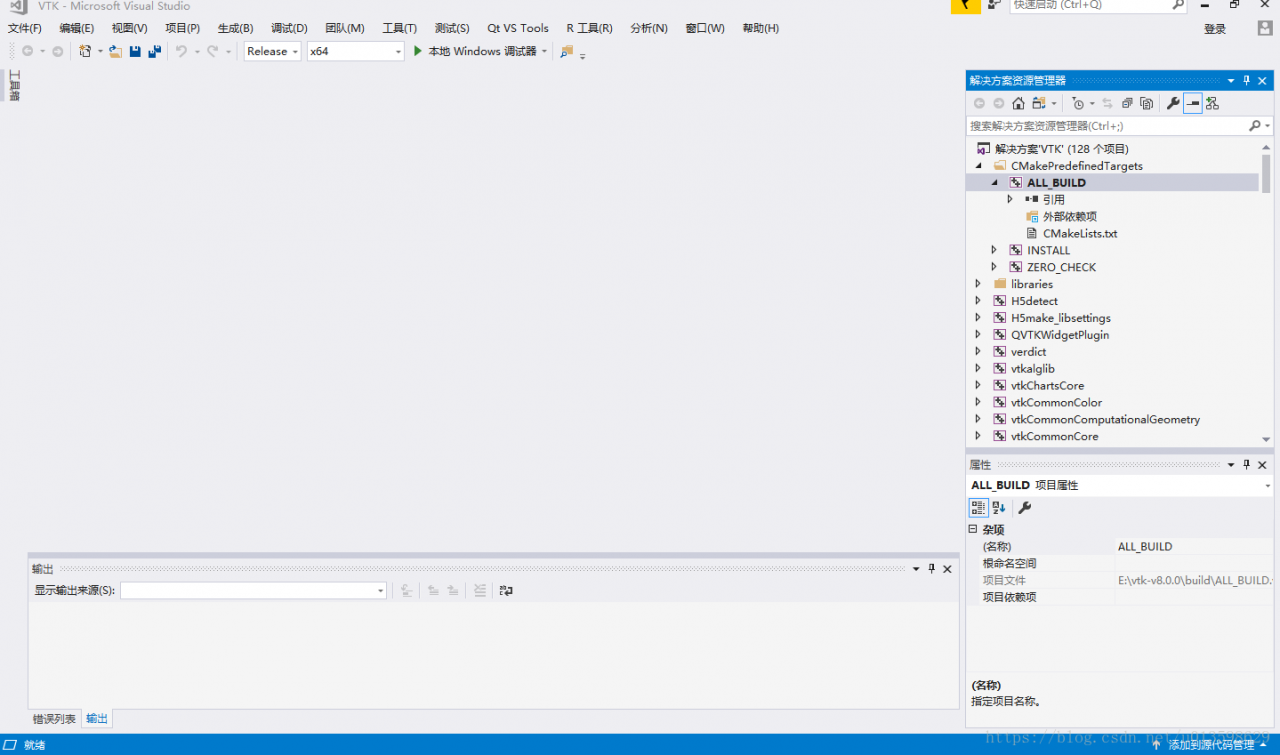This screenshot has width=1280, height=755.
Task: Click the Redo arrow icon
Action: coord(212,51)
